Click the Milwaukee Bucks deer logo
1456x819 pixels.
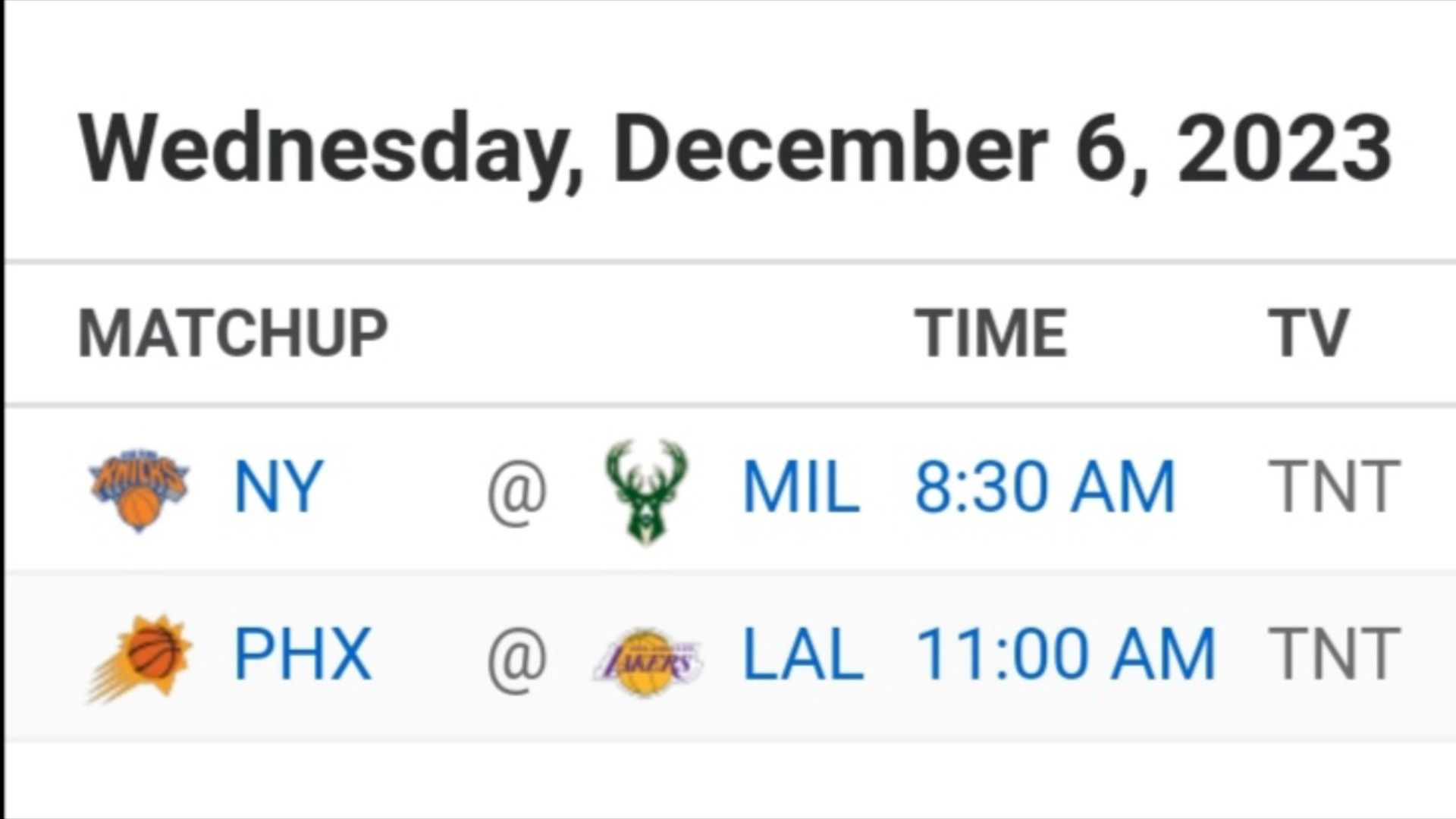pyautogui.click(x=647, y=492)
